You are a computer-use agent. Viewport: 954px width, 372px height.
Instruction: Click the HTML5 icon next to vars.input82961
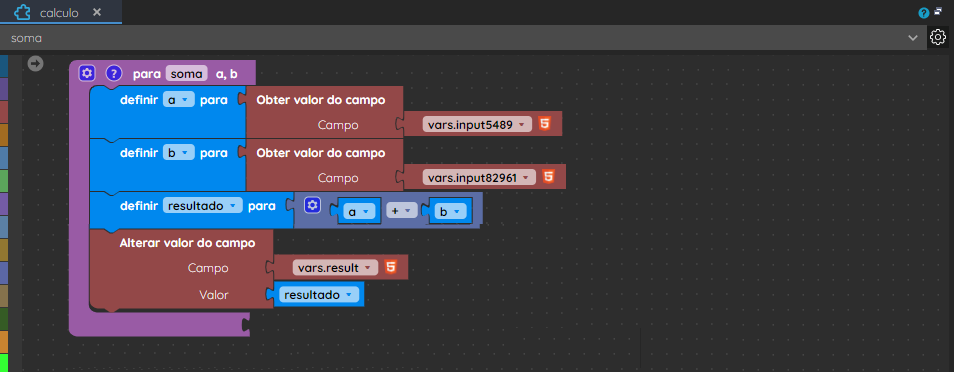click(548, 177)
